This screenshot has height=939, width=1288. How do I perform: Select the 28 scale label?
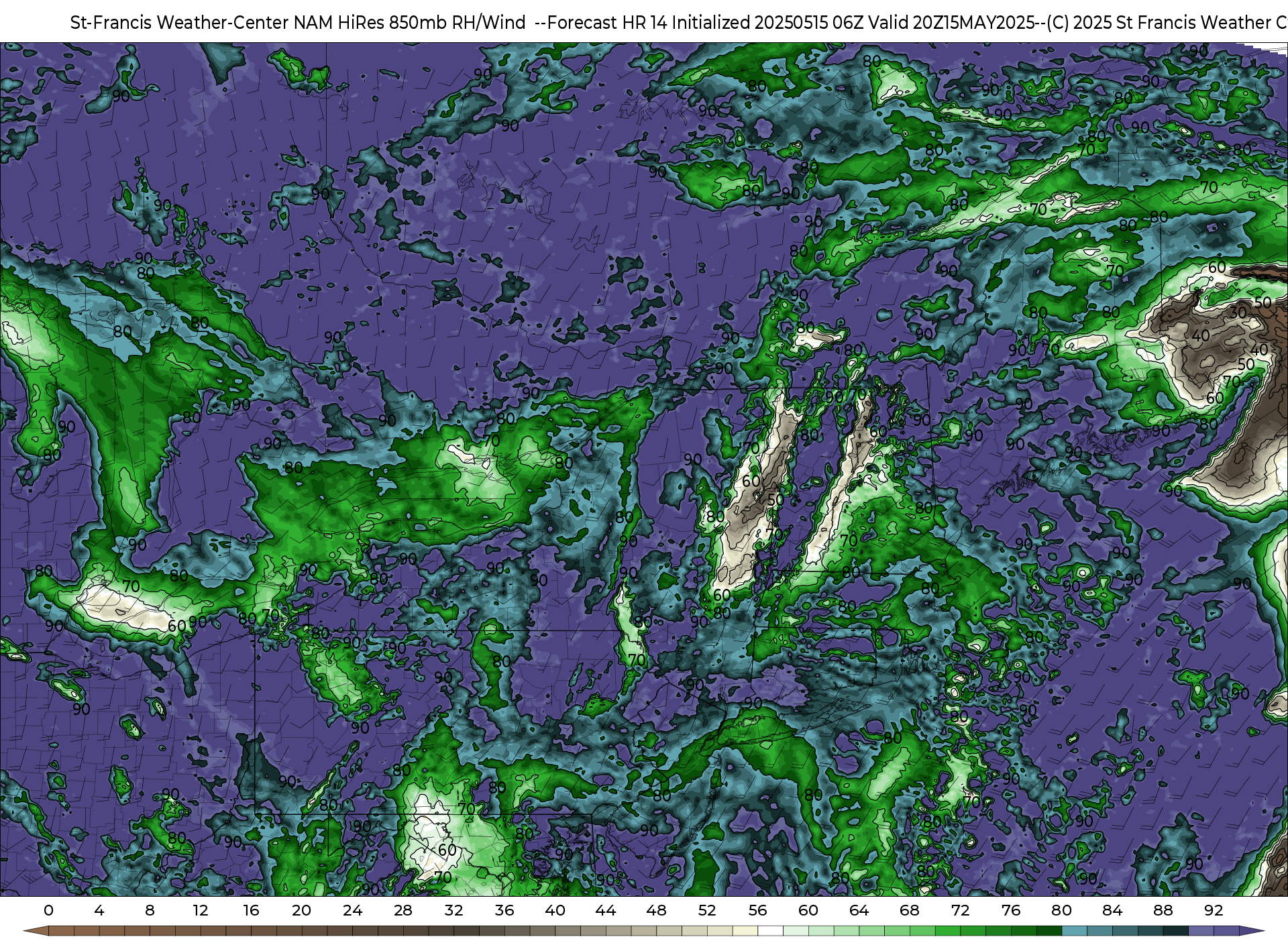tap(402, 910)
